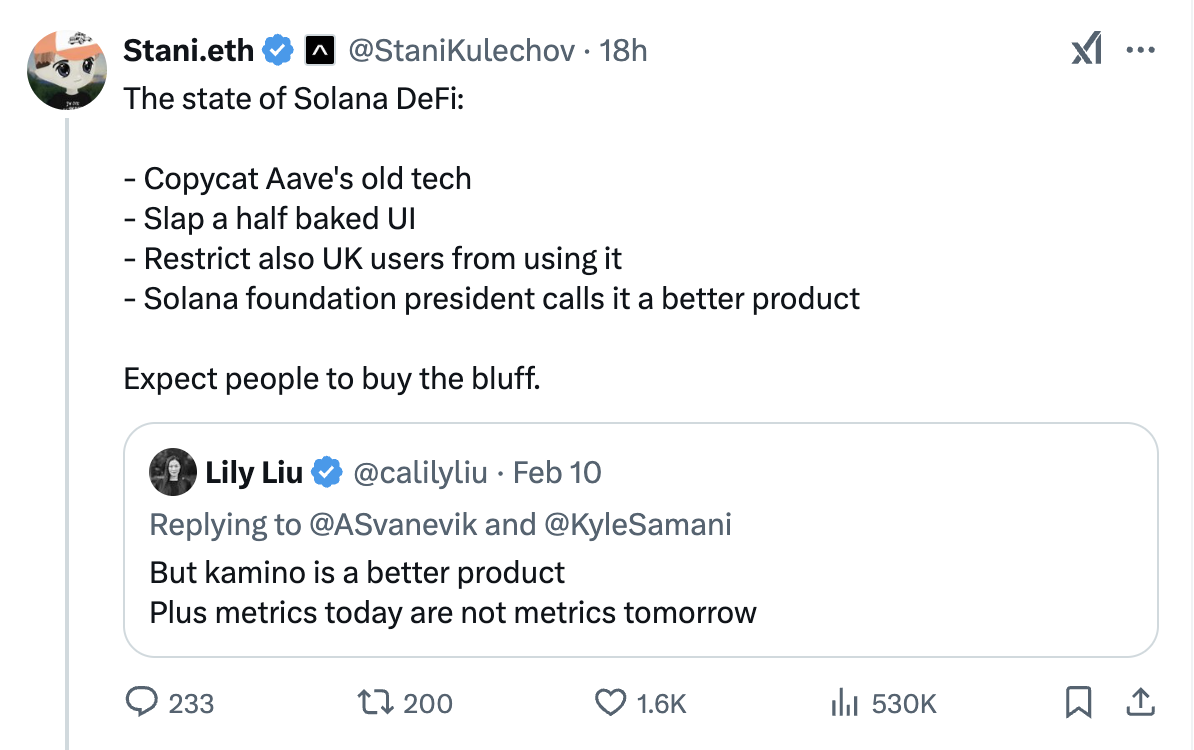1194x750 pixels.
Task: Click the Lily Liu display name
Action: (254, 472)
